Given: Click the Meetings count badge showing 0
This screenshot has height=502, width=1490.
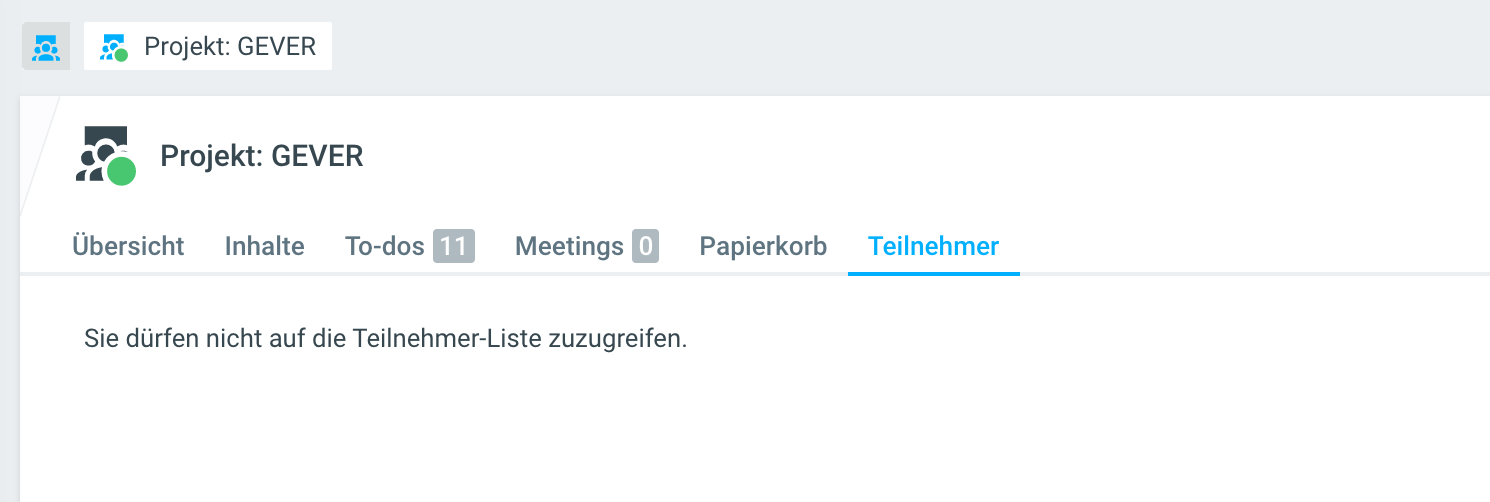Looking at the screenshot, I should click(x=645, y=246).
